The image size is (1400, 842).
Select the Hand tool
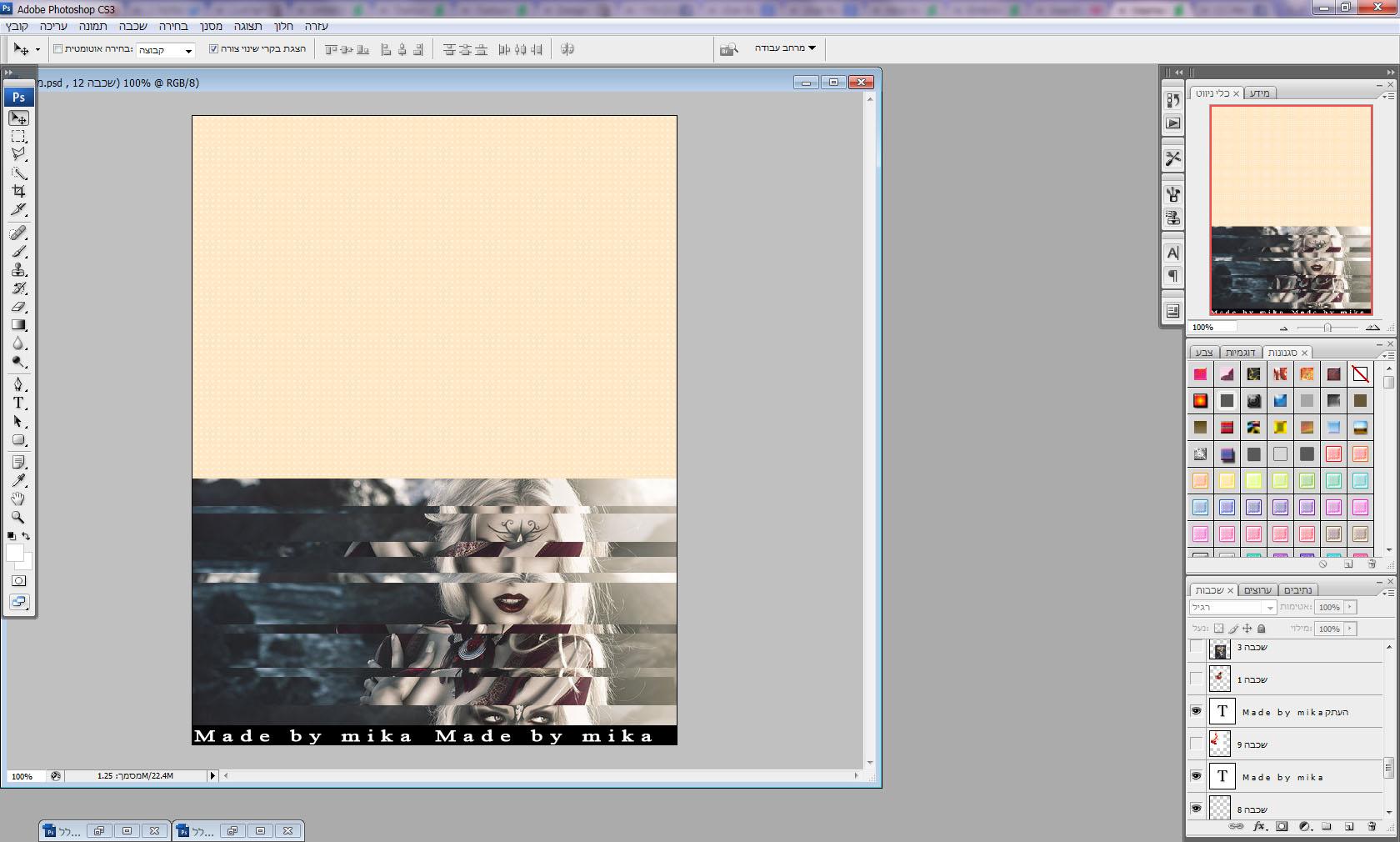coord(18,499)
